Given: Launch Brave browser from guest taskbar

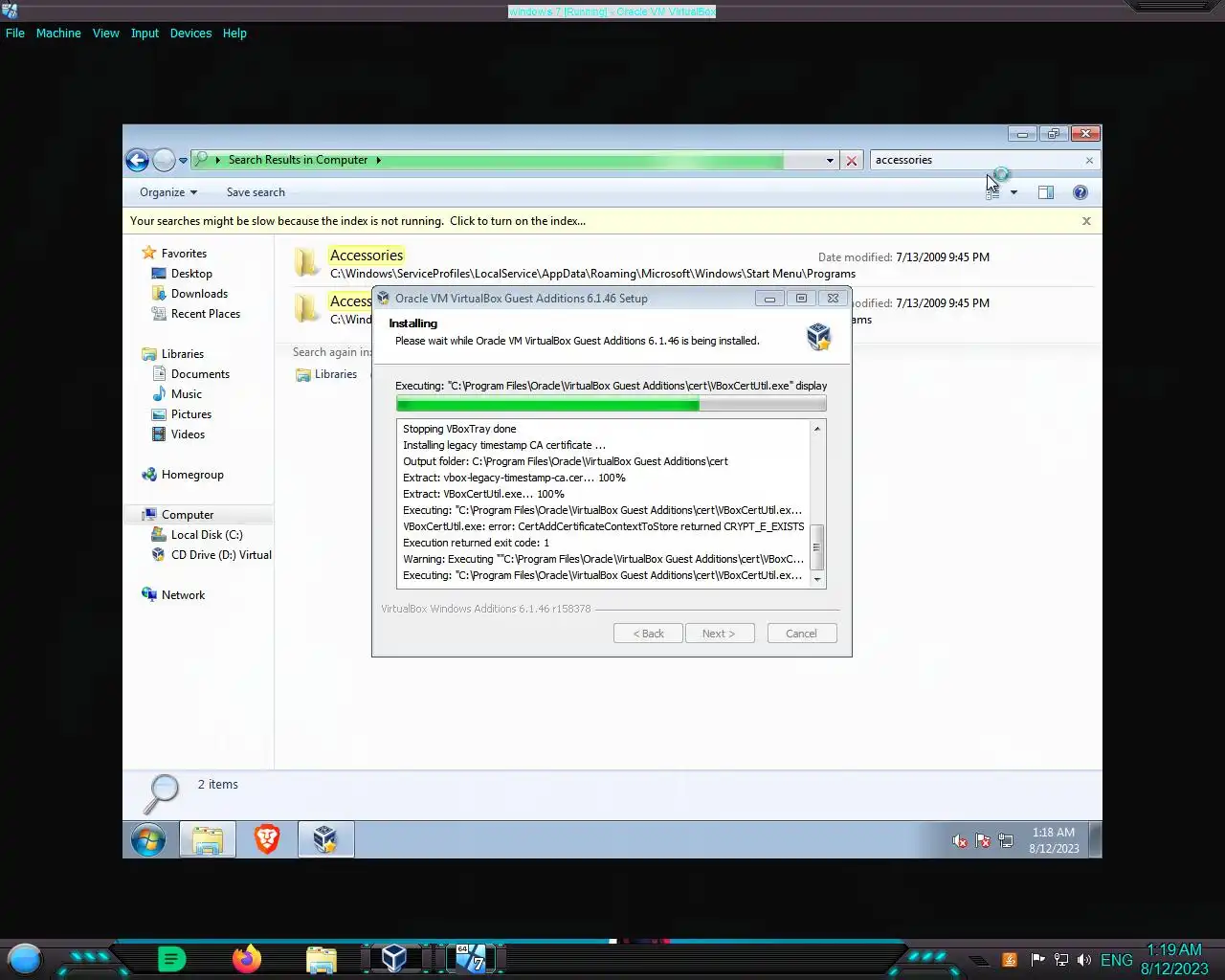Looking at the screenshot, I should tap(267, 840).
